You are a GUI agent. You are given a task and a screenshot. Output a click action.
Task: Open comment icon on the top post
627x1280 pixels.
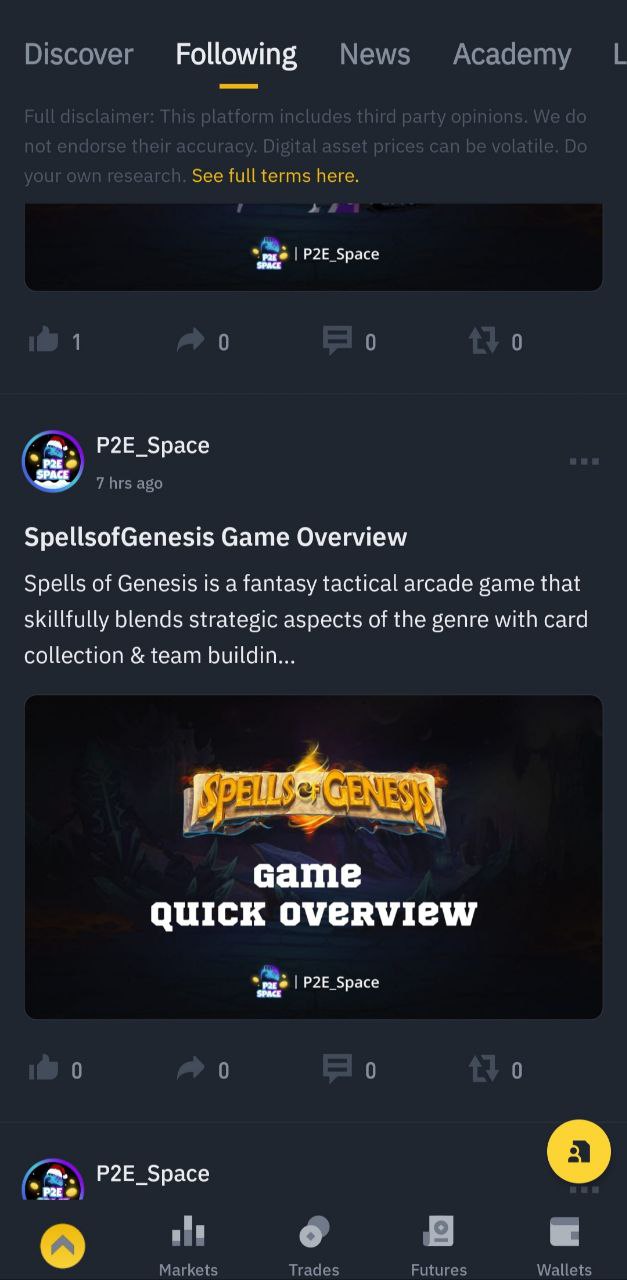[x=337, y=341]
